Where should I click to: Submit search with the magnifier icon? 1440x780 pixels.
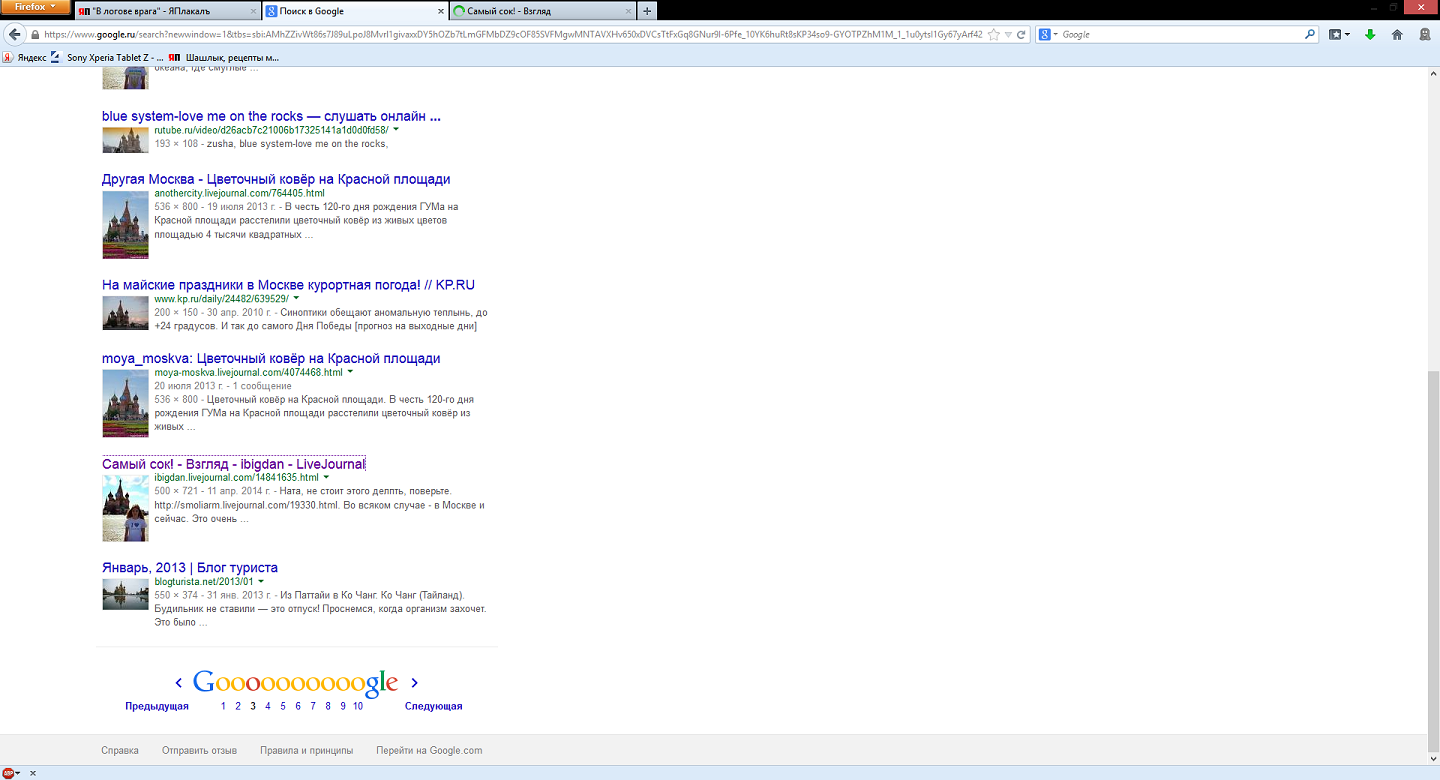click(1311, 34)
